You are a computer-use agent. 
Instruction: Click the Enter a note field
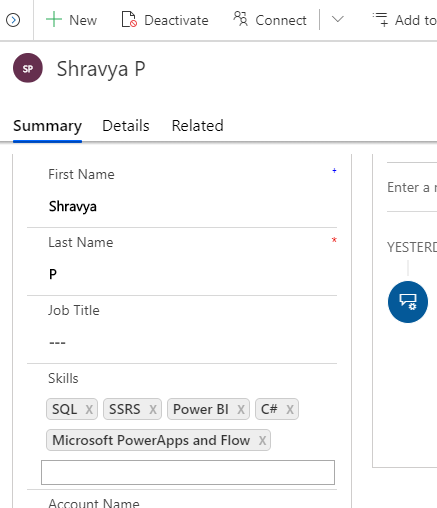(412, 187)
